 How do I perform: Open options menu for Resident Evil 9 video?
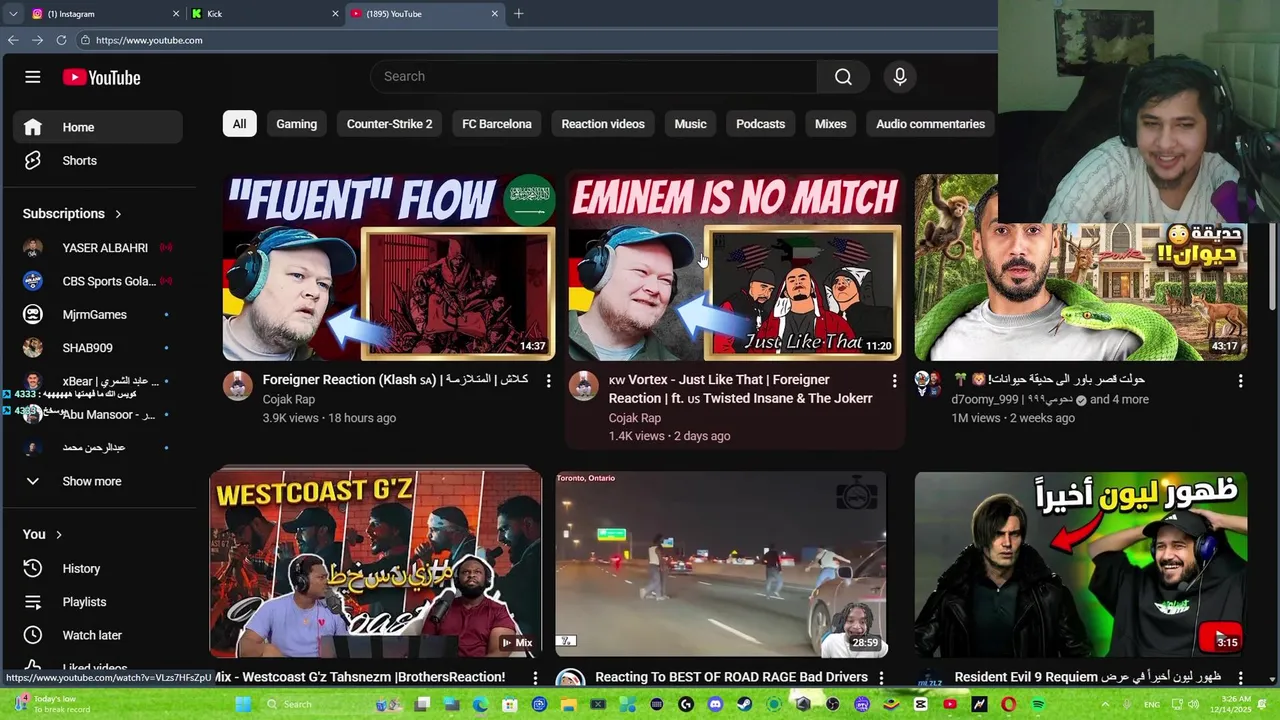(x=1240, y=678)
